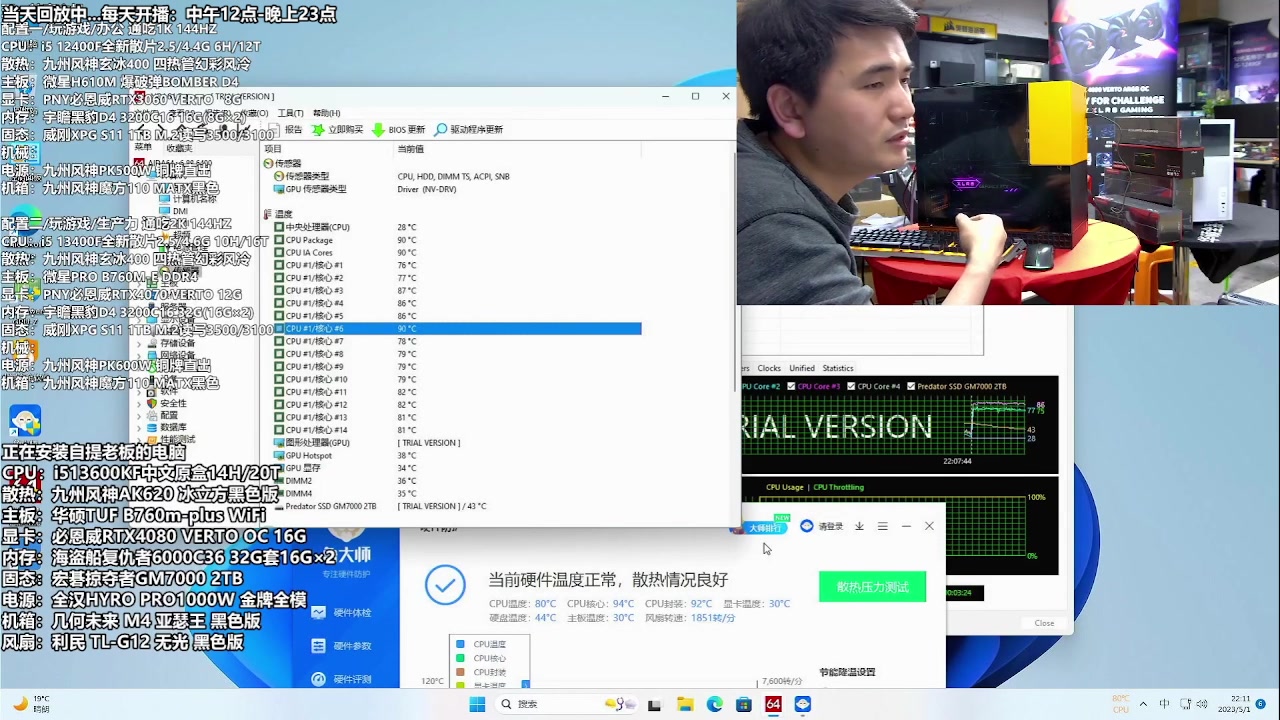Toggle Predator SSD GM7000 2TB graph checkbox
Viewport: 1280px width, 720px height.
click(x=911, y=386)
